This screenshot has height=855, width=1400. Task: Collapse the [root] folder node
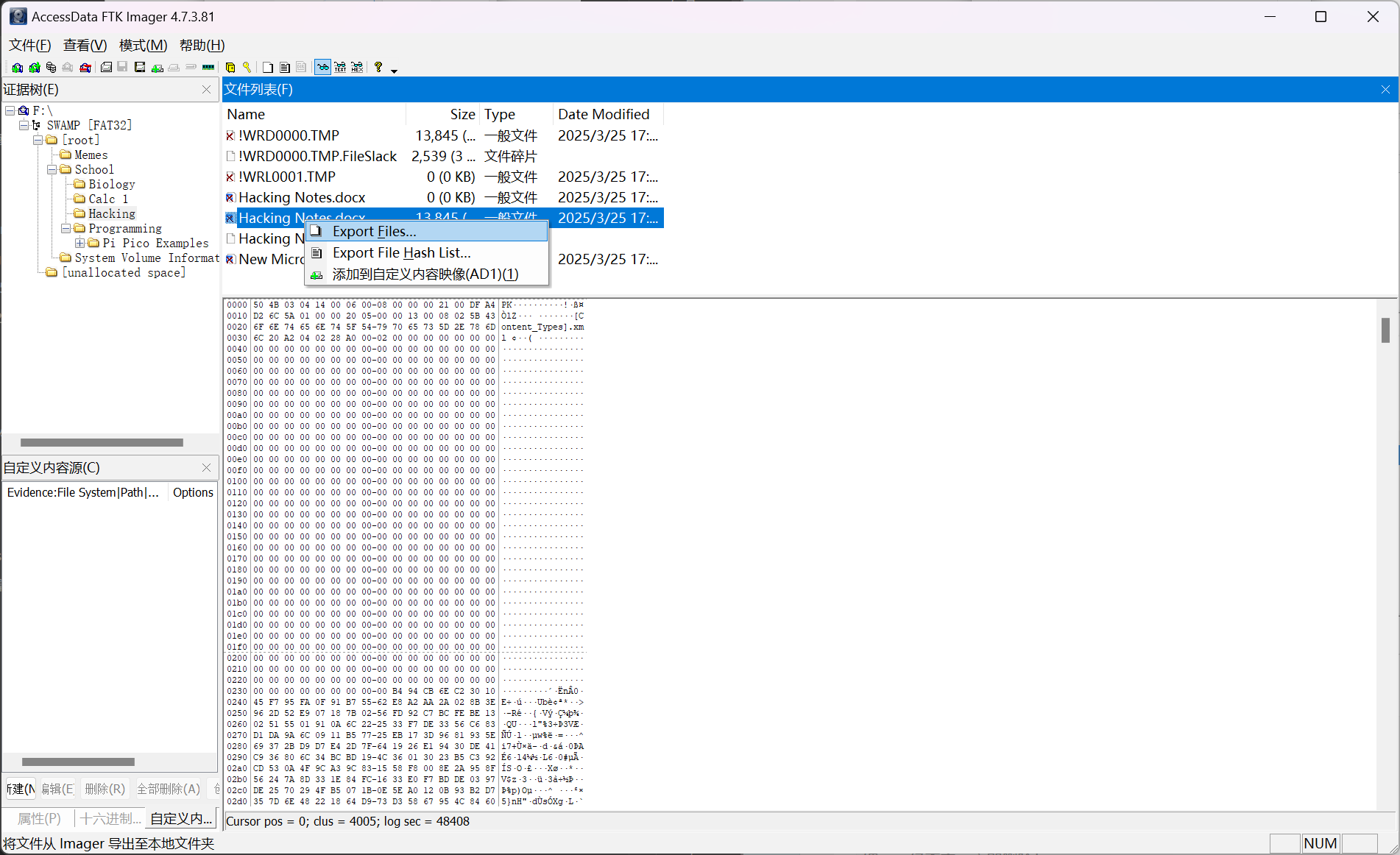coord(38,140)
